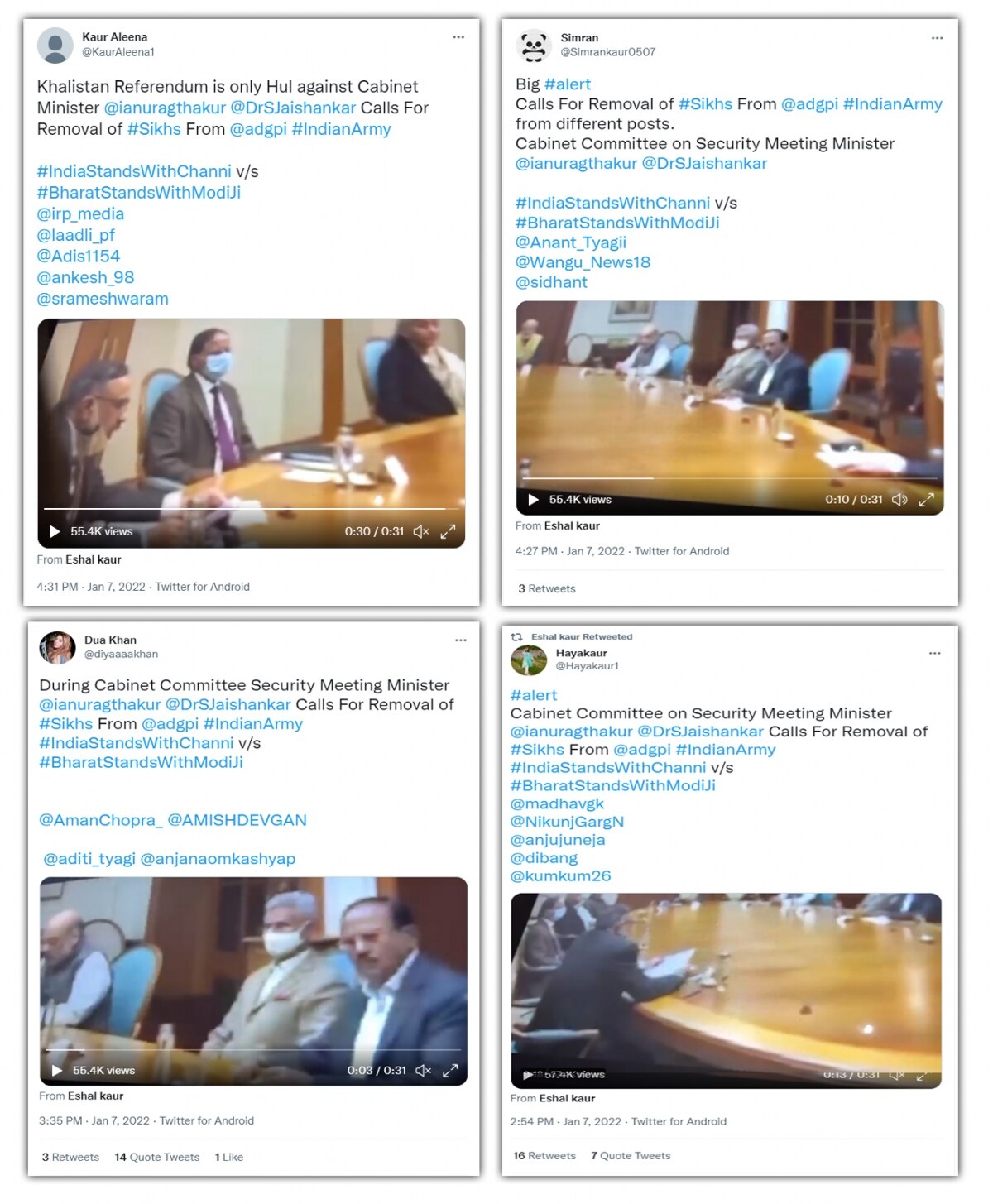
Task: Maximize Dua Khan's video with fullscreen icon
Action: [x=450, y=1071]
